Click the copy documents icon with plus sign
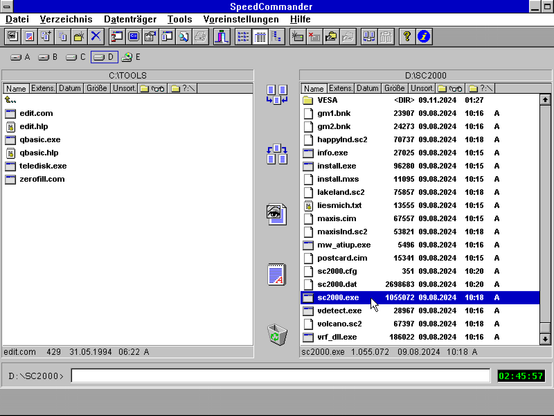Viewport: 554px width, 416px height. pos(46,36)
